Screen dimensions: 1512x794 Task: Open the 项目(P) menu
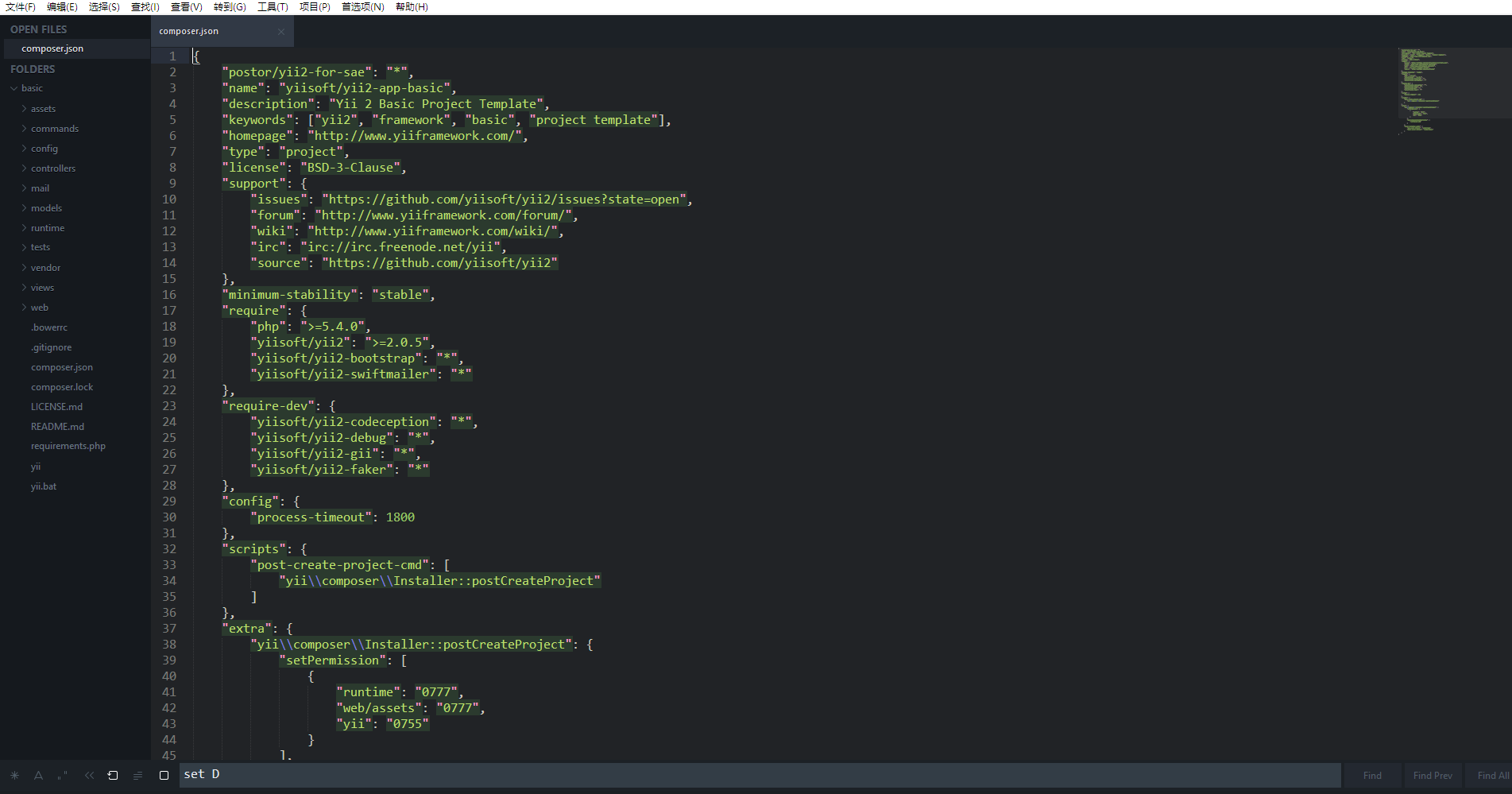coord(315,7)
